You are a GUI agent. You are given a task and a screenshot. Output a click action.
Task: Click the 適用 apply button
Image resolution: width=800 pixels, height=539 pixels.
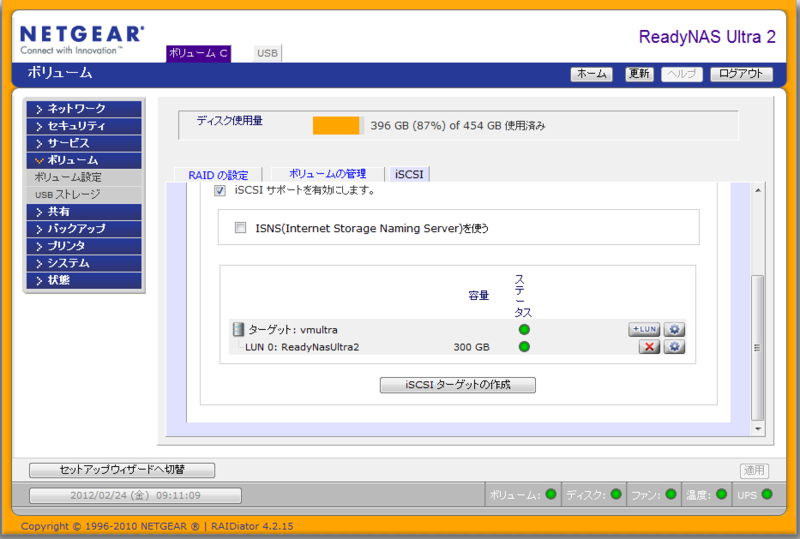754,470
